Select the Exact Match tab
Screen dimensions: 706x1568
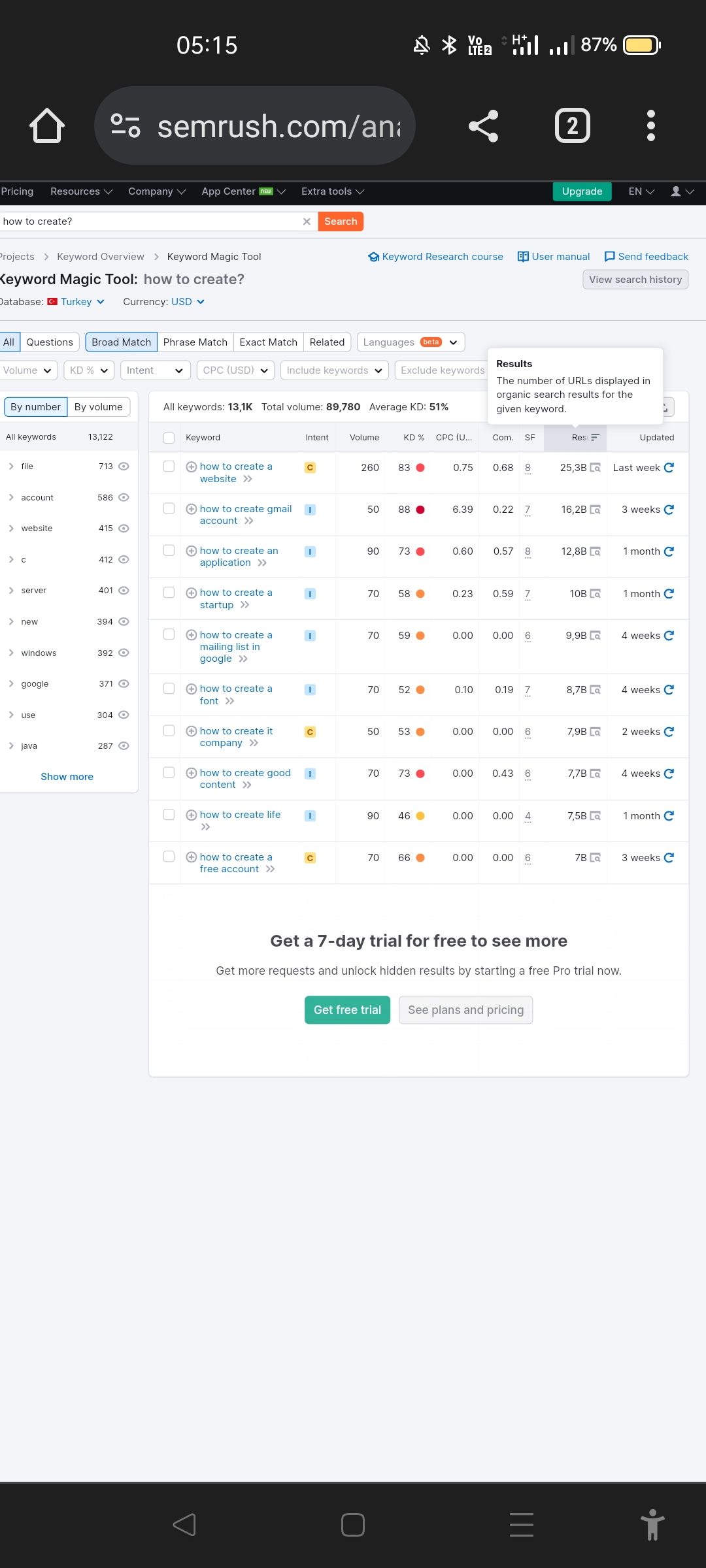(269, 342)
